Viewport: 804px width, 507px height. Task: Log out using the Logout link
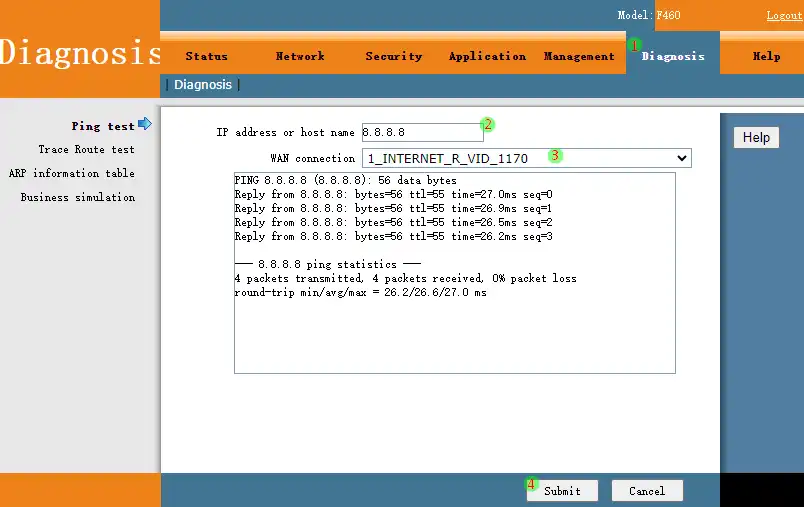click(x=783, y=16)
